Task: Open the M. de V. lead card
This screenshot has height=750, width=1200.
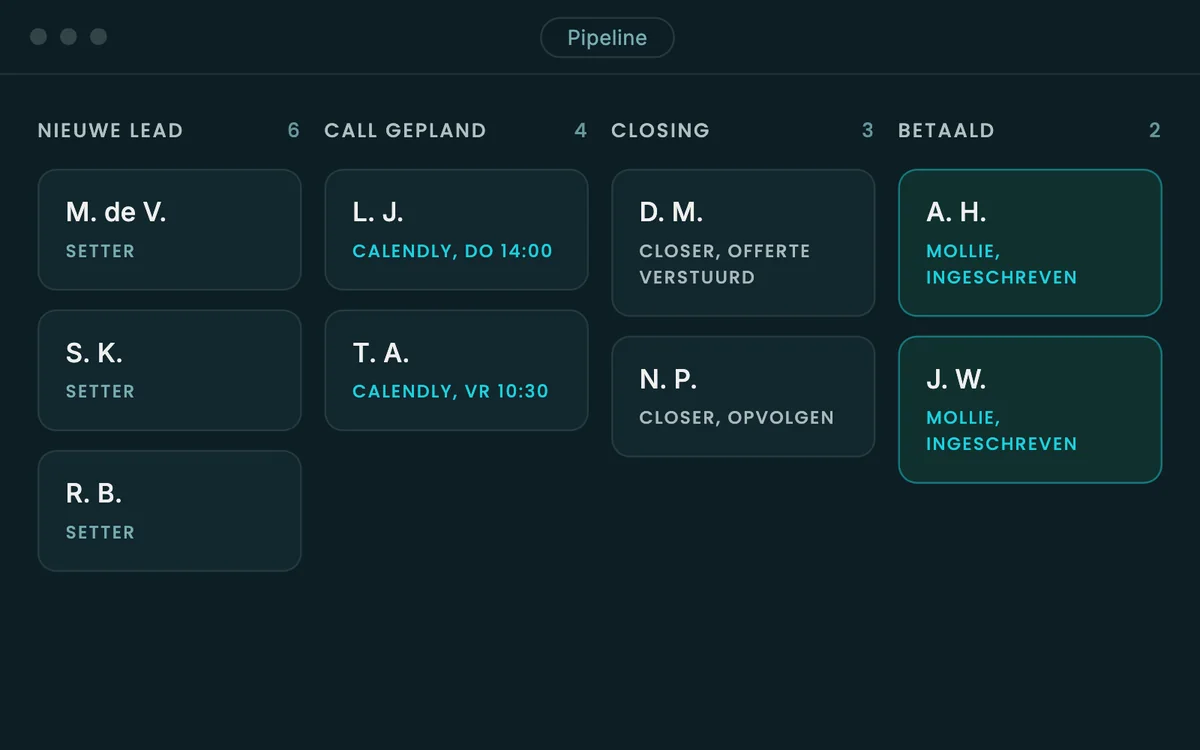Action: tap(169, 230)
